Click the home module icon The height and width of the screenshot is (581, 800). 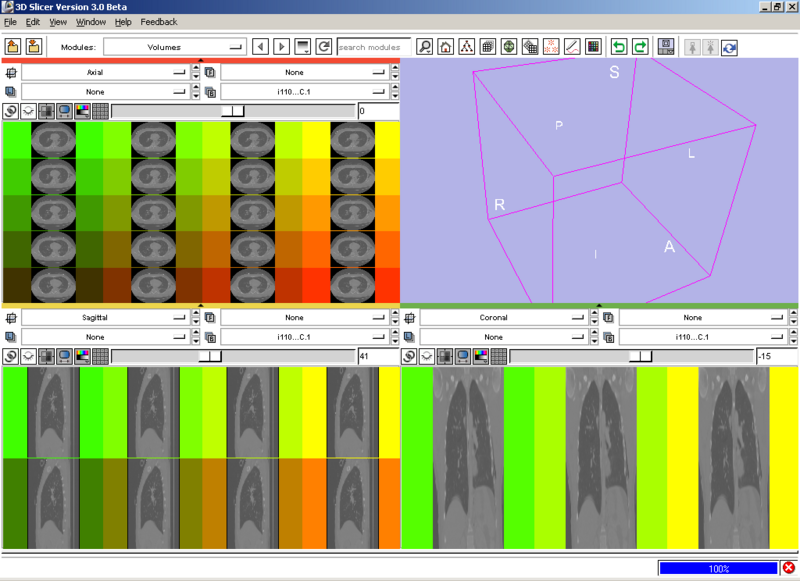pyautogui.click(x=445, y=44)
